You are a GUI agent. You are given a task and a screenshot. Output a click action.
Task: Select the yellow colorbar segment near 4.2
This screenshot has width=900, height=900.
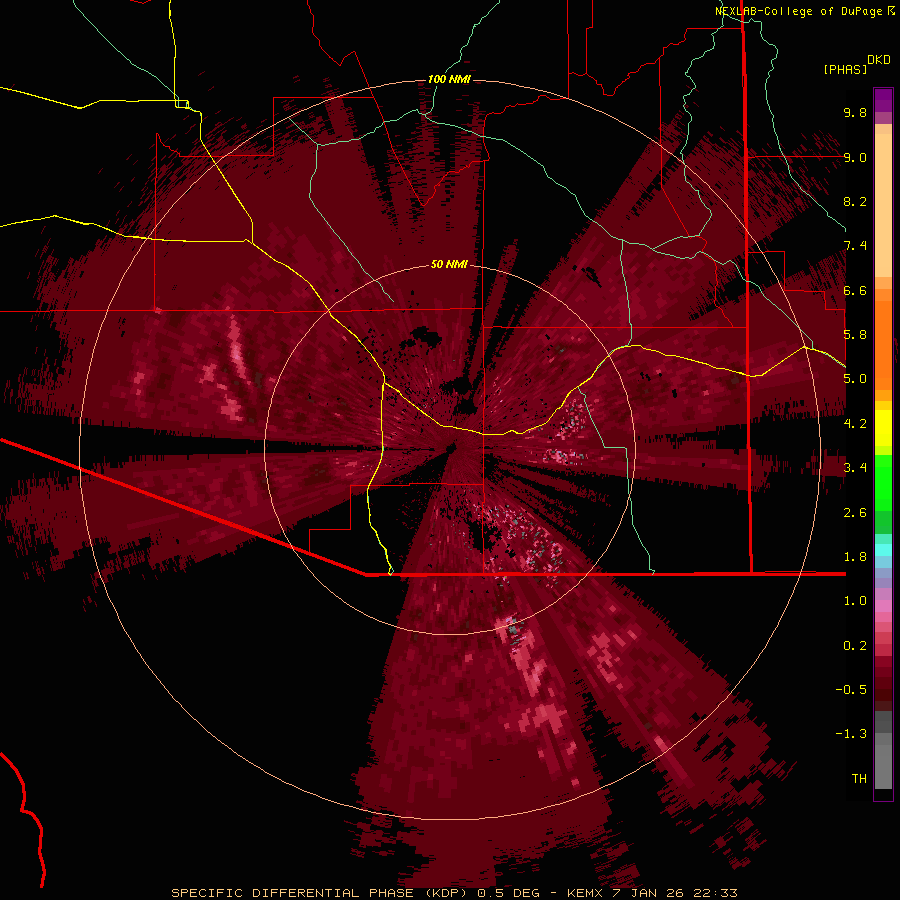tap(883, 428)
